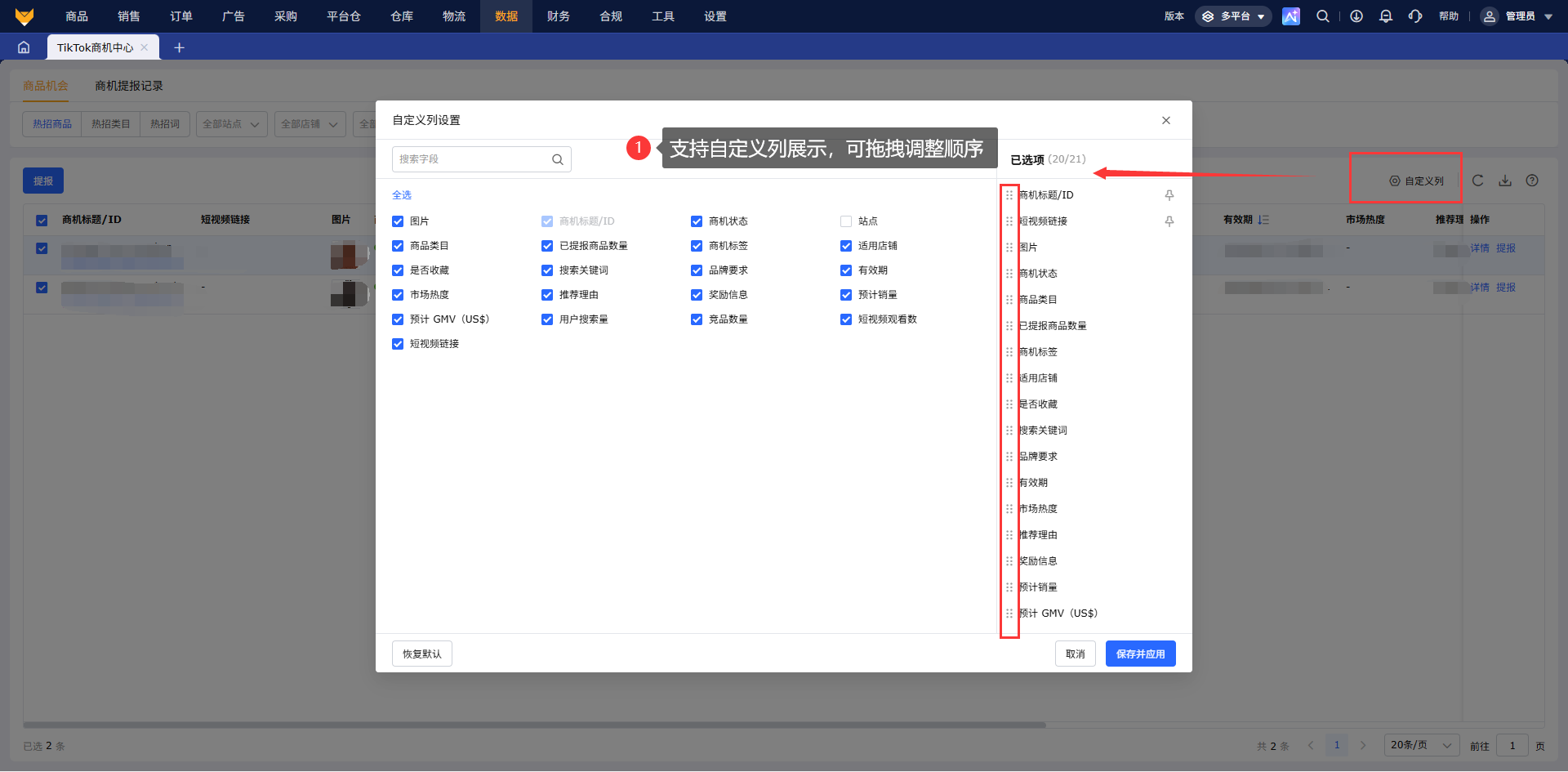Open the 商品 top menu
This screenshot has width=1568, height=772.
[x=77, y=16]
